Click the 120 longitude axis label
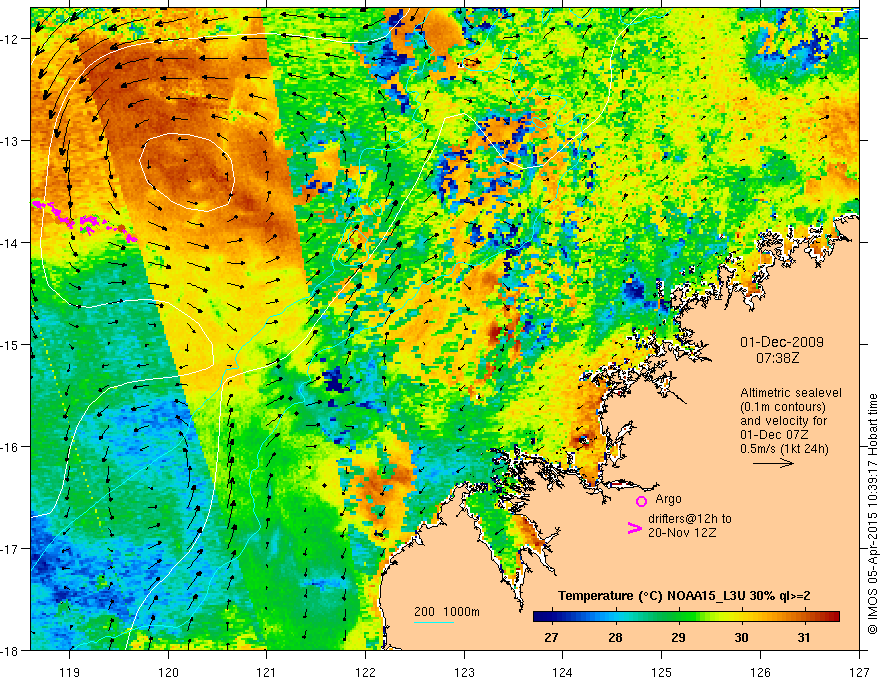This screenshot has height=680, width=880. [x=168, y=672]
